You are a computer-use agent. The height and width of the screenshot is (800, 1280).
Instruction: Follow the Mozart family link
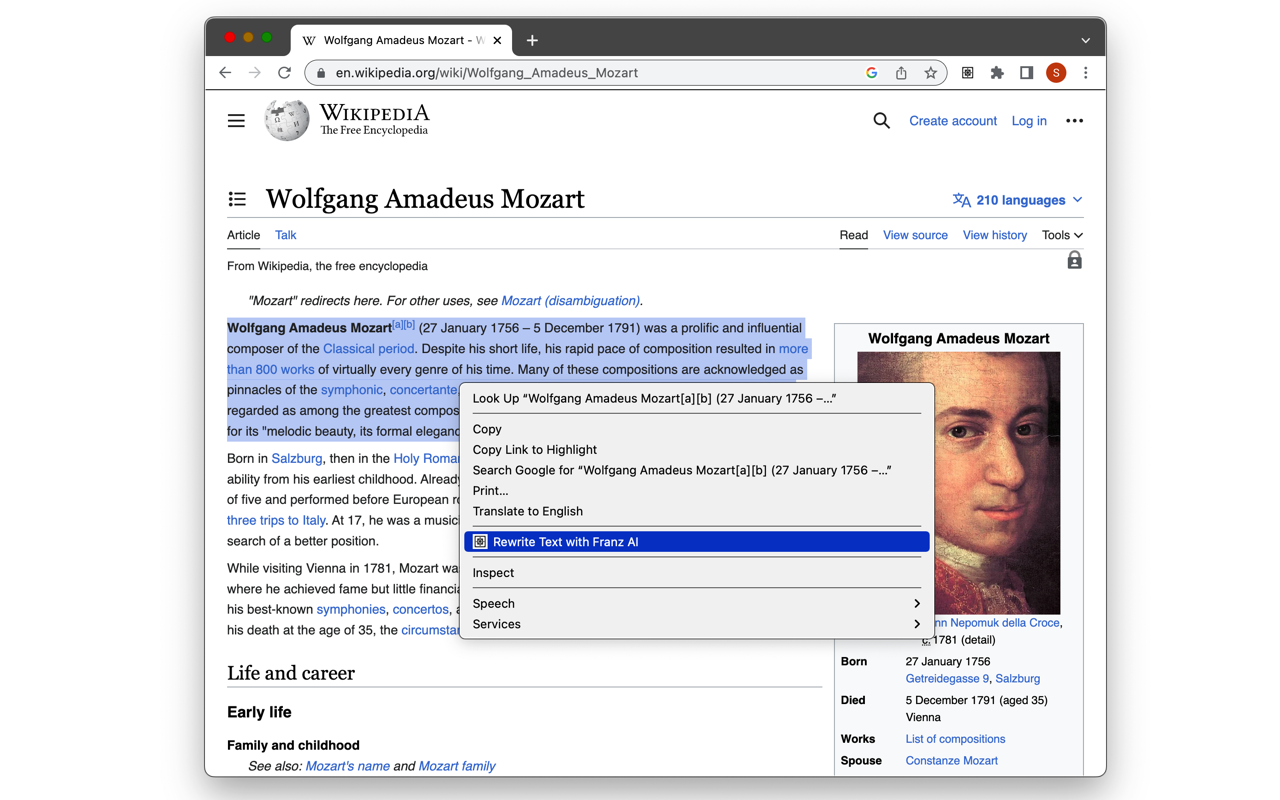(457, 766)
